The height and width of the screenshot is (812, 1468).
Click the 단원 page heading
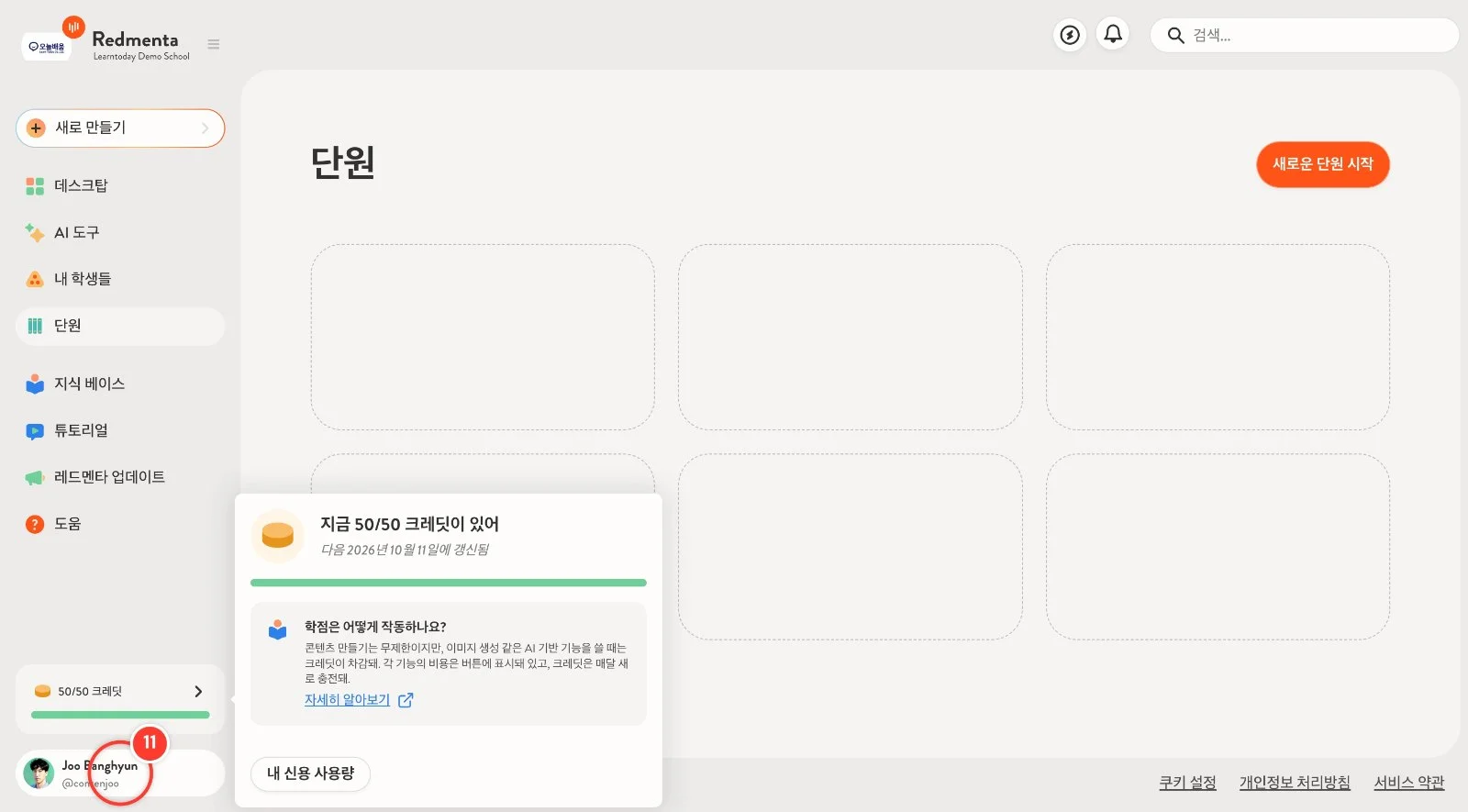click(x=342, y=163)
